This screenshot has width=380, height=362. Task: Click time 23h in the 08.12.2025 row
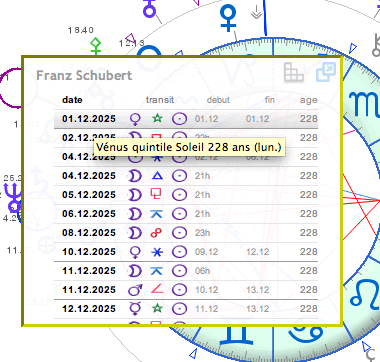tap(202, 233)
